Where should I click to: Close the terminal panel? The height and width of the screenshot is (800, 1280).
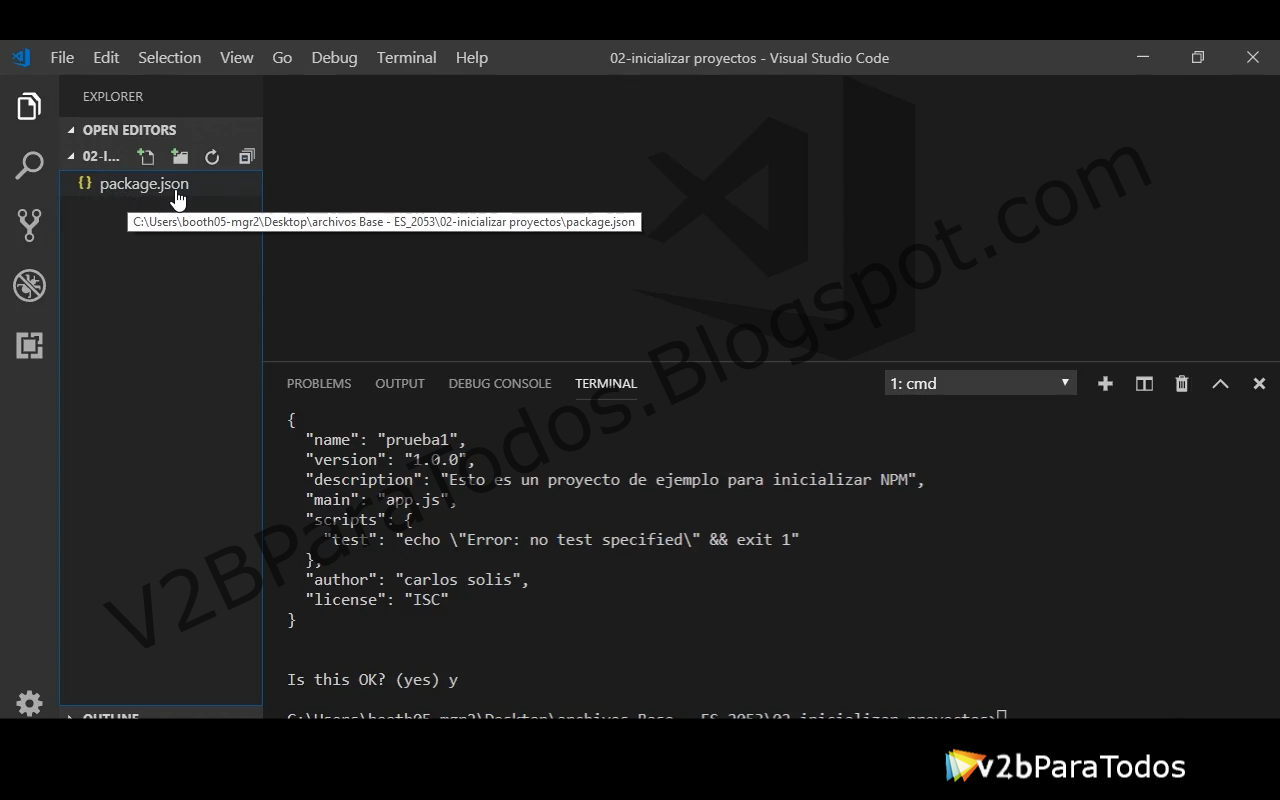tap(1259, 383)
